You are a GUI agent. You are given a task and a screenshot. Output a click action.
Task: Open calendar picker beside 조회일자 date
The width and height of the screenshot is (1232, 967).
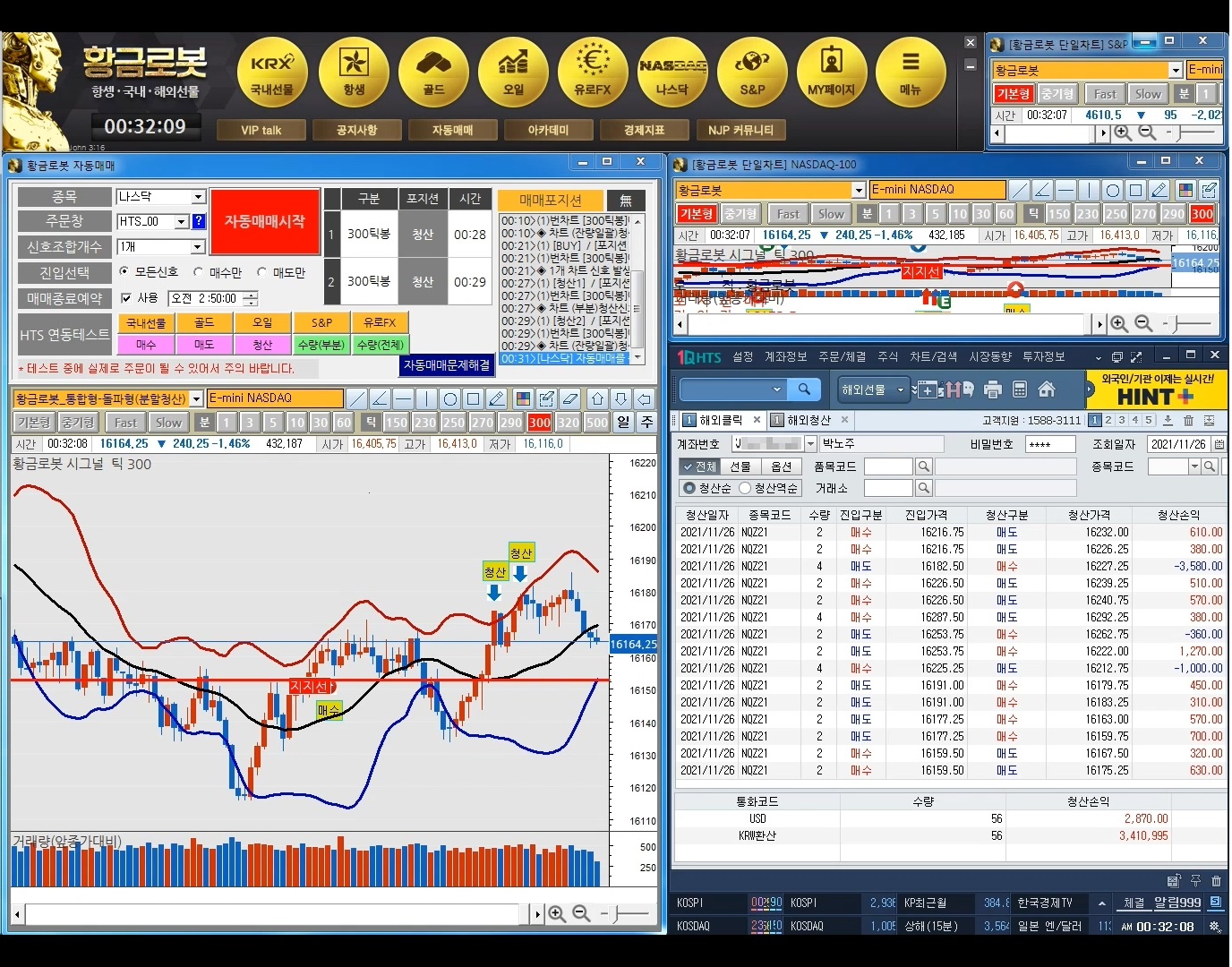tap(1219, 443)
